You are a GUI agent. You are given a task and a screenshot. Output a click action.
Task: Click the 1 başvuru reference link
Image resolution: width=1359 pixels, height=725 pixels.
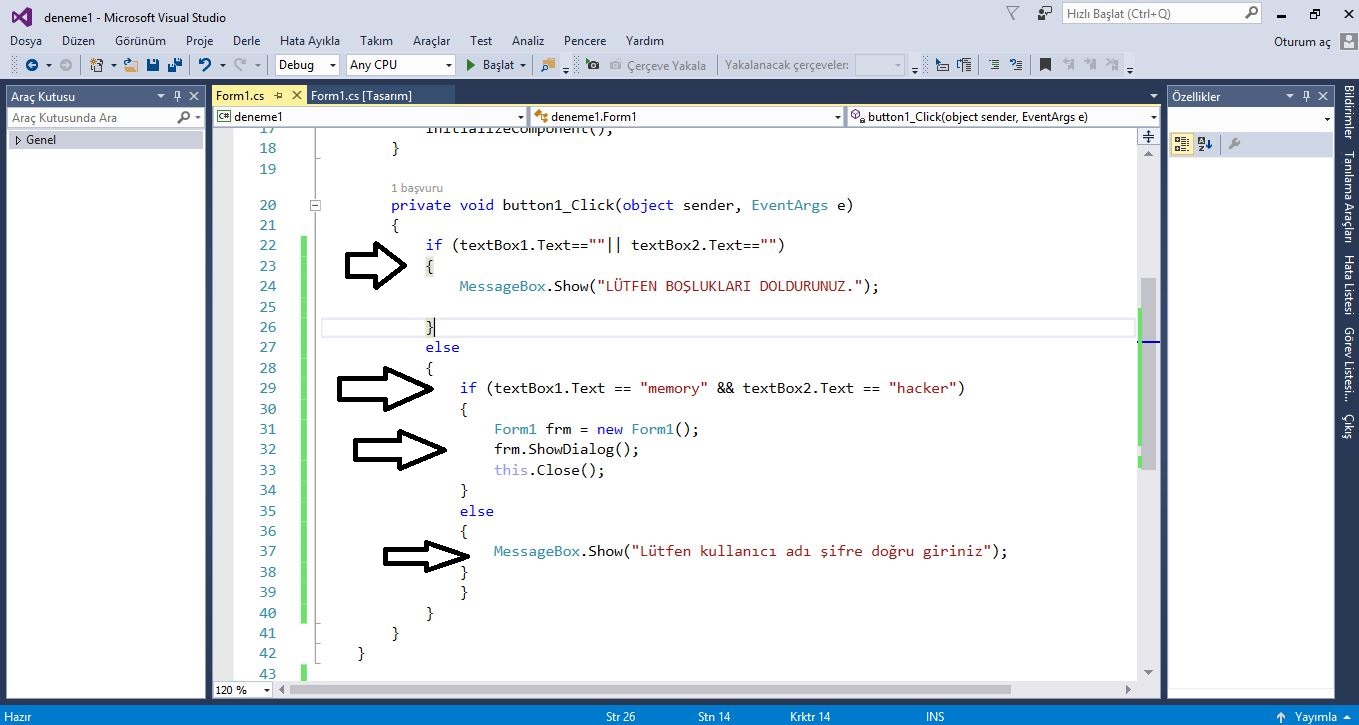[417, 188]
